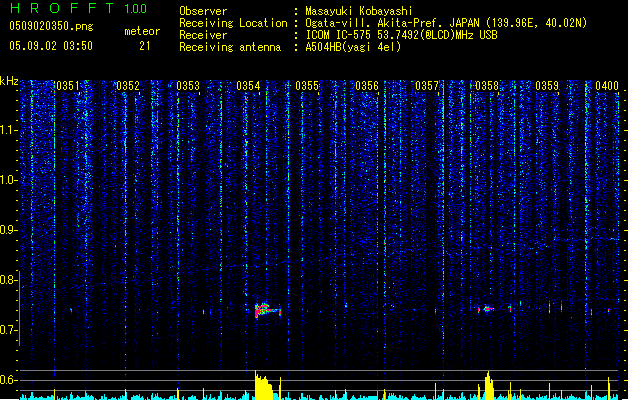Click the 0.9 kHz axis label

[8, 230]
